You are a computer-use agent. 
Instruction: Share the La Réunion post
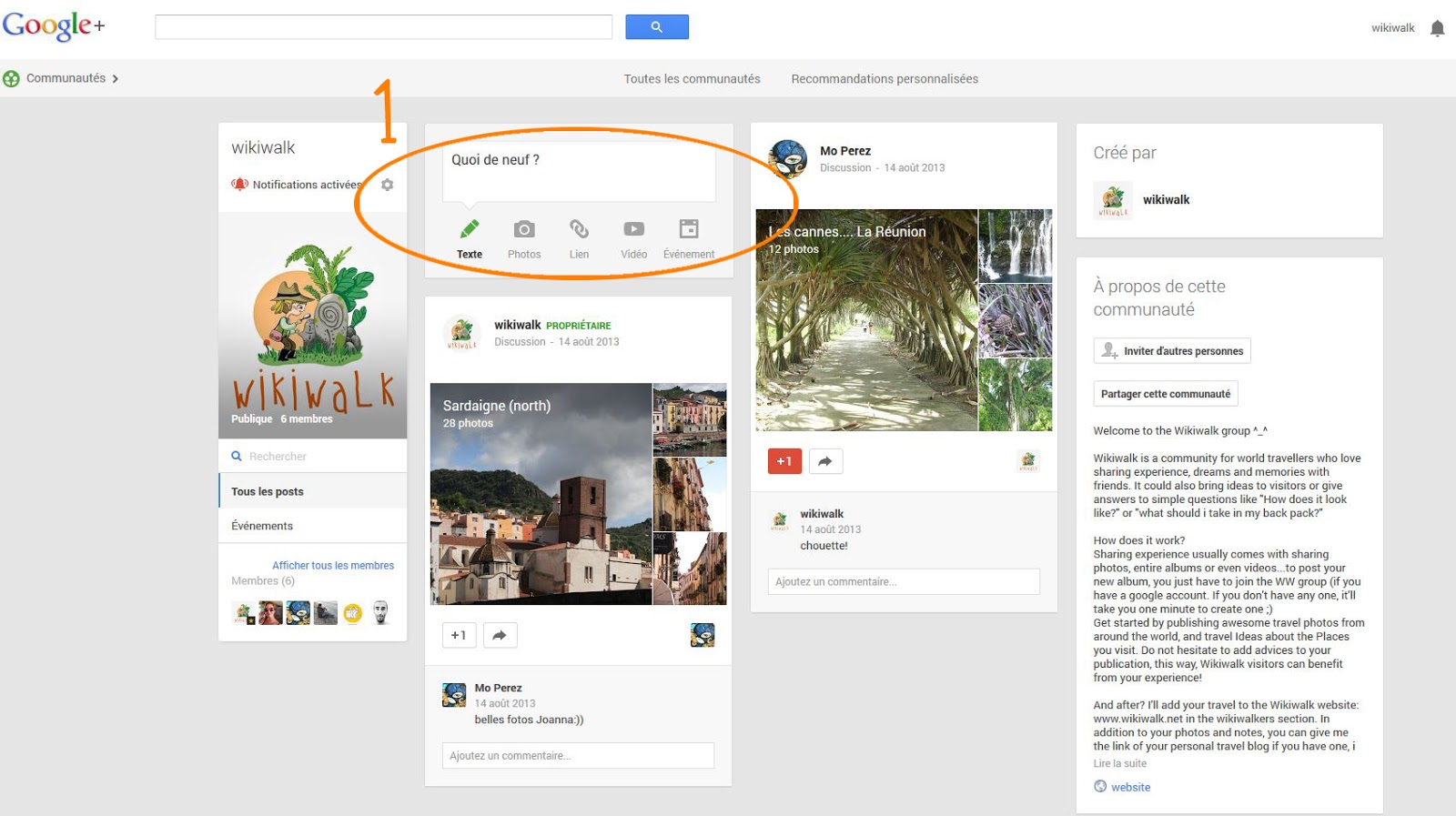[x=825, y=461]
